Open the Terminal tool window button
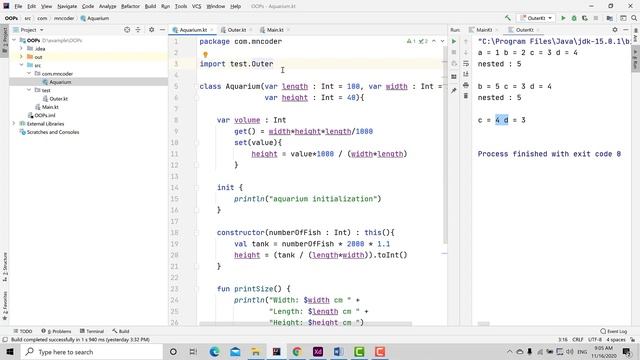This screenshot has height=360, width=640. tap(92, 331)
